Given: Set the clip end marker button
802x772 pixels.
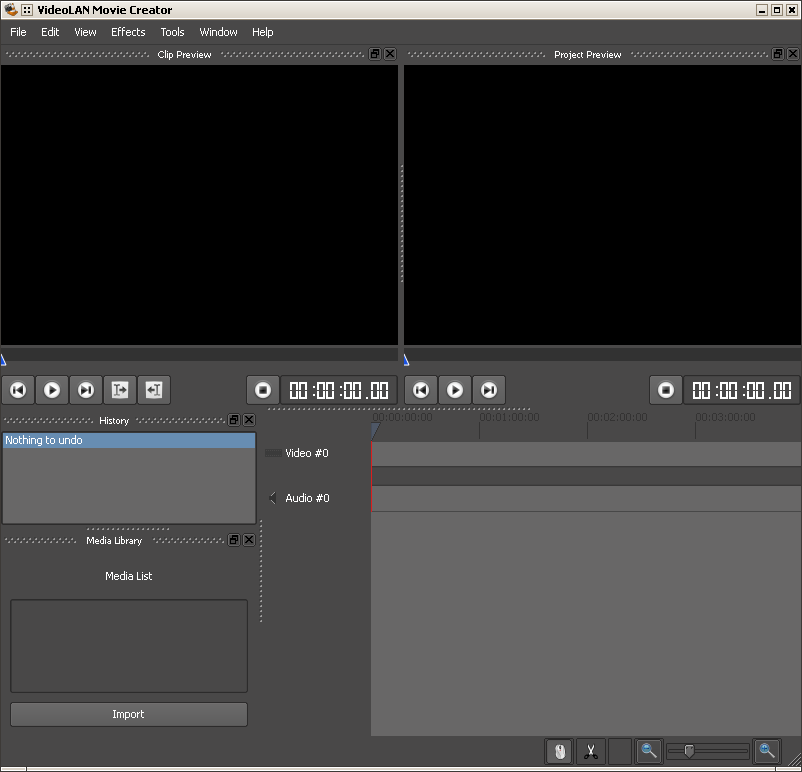Looking at the screenshot, I should (x=154, y=390).
